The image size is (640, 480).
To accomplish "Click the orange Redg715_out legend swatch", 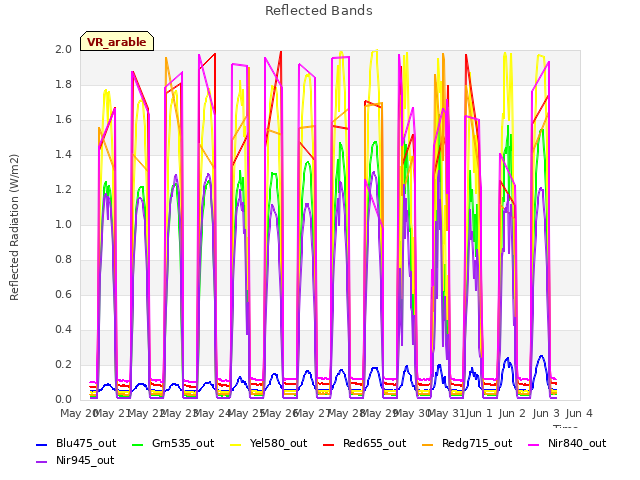I will pos(427,444).
